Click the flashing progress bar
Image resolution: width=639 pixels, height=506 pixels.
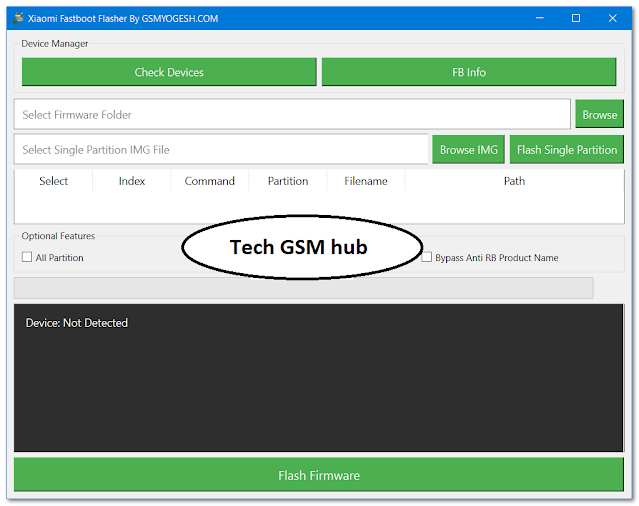(304, 288)
